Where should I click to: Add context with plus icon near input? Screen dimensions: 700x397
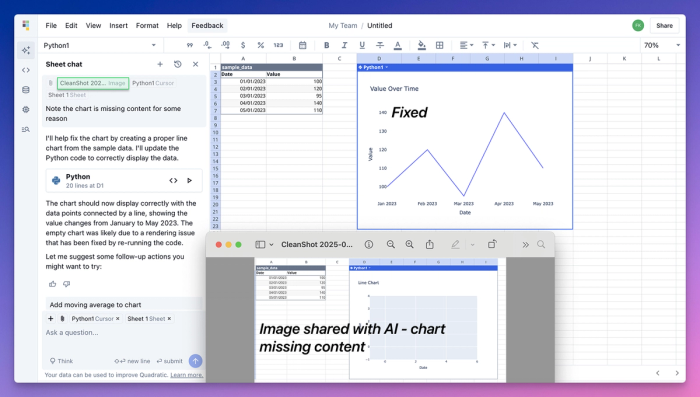pos(50,318)
